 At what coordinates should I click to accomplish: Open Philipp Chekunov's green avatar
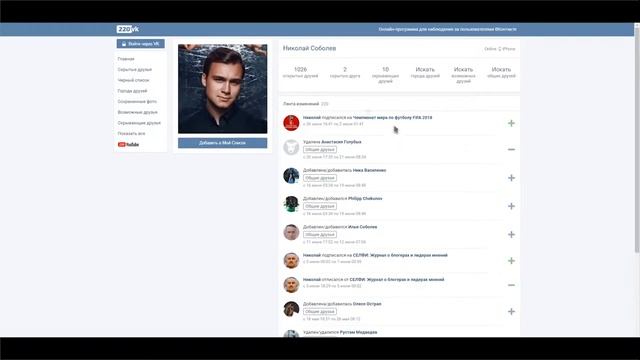[x=291, y=204]
